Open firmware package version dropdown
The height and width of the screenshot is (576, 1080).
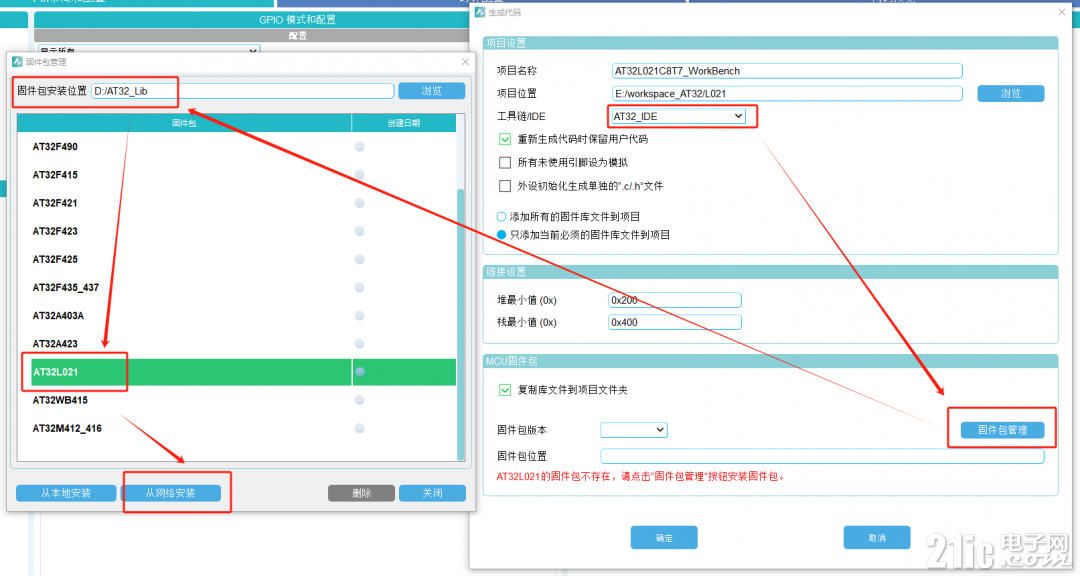pyautogui.click(x=634, y=430)
